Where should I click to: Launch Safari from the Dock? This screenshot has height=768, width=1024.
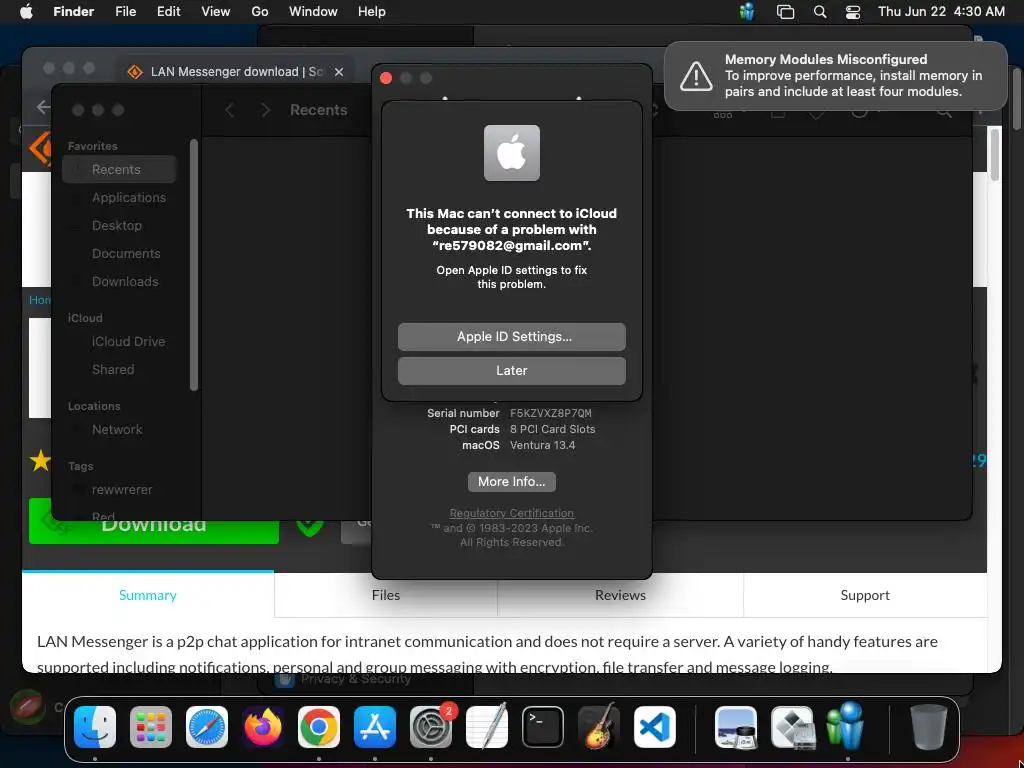point(207,727)
